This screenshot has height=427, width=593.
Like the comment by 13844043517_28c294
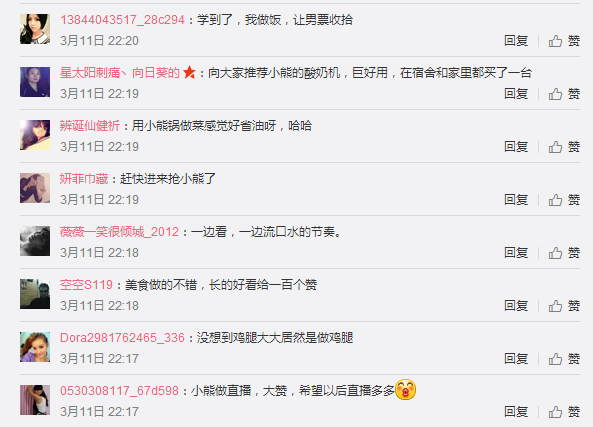(564, 41)
